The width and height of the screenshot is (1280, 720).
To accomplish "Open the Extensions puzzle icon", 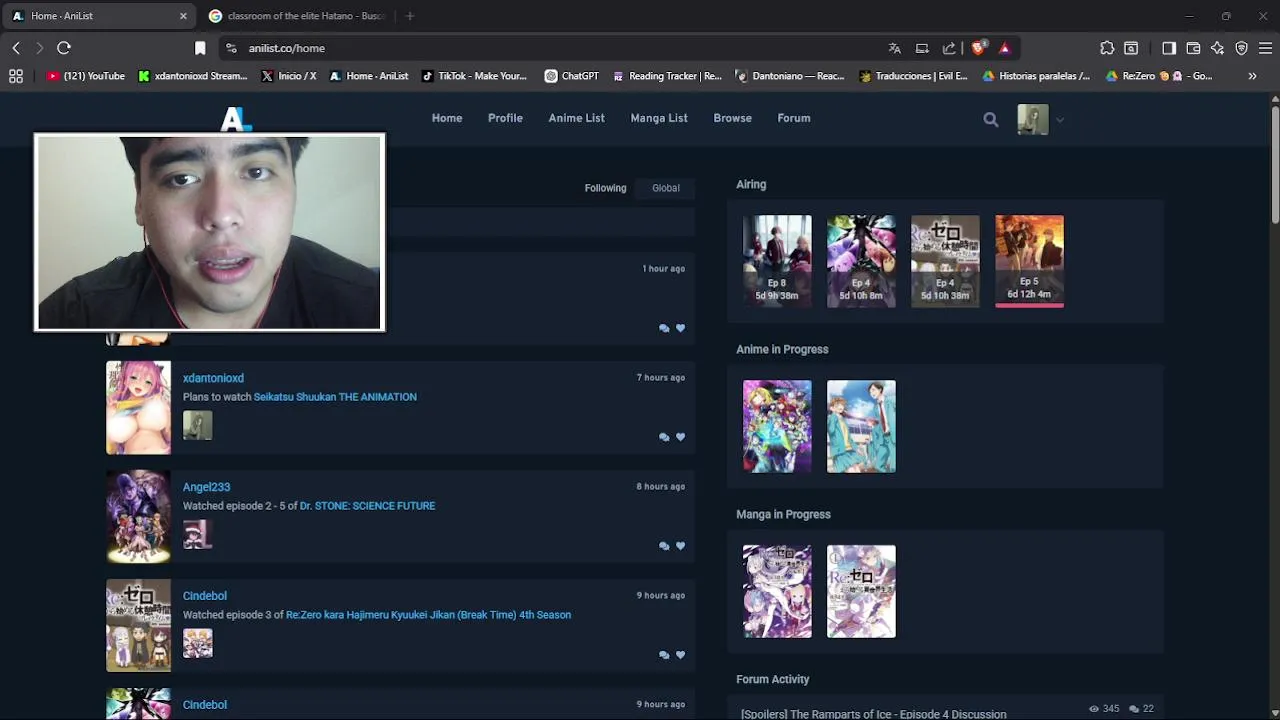I will [x=1107, y=48].
